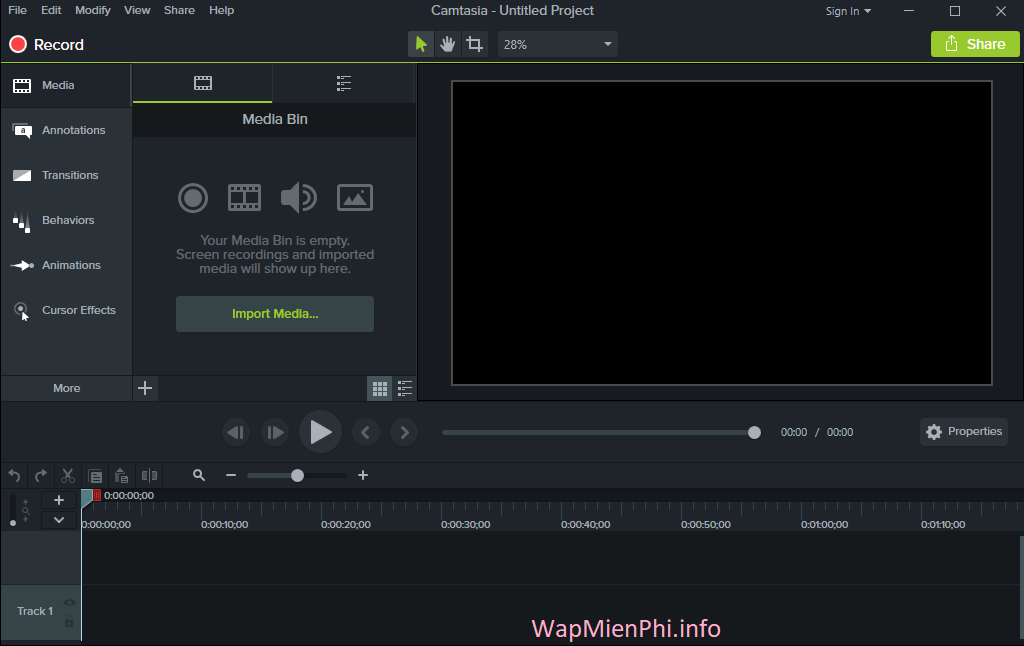Screen dimensions: 1024x646
Task: Open the Share menu in menu bar
Action: coord(179,10)
